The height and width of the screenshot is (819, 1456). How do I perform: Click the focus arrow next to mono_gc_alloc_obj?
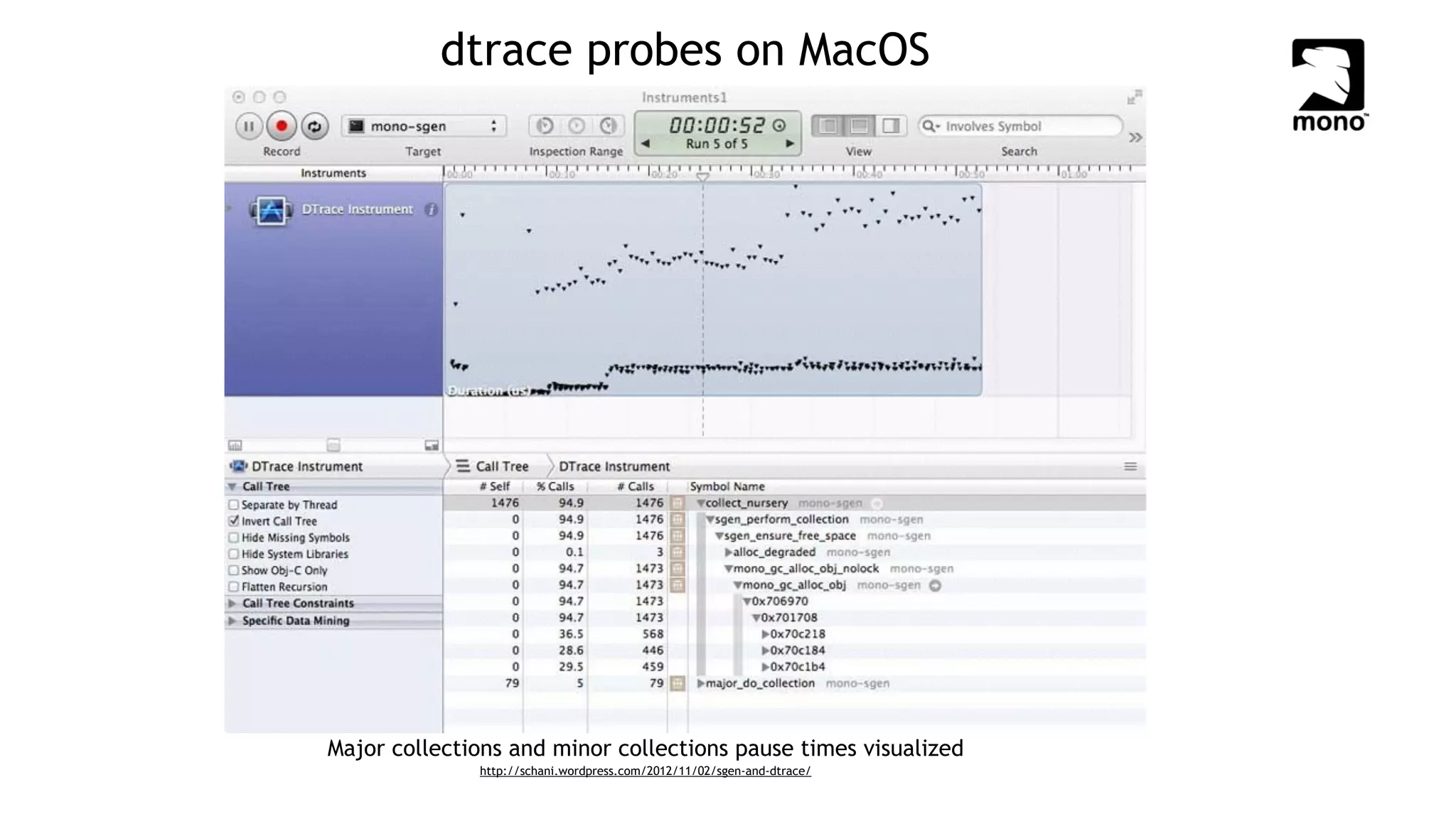[x=935, y=586]
